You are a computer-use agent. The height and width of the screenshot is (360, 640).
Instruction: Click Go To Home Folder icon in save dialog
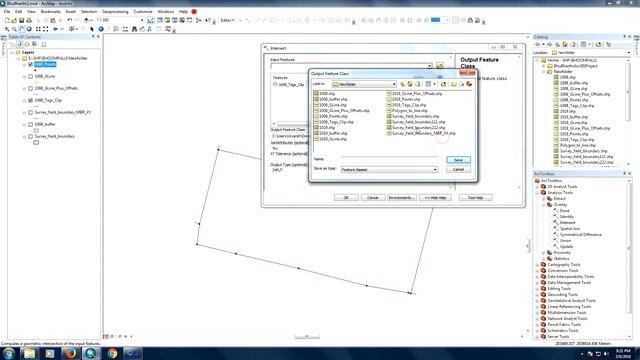pyautogui.click(x=410, y=84)
